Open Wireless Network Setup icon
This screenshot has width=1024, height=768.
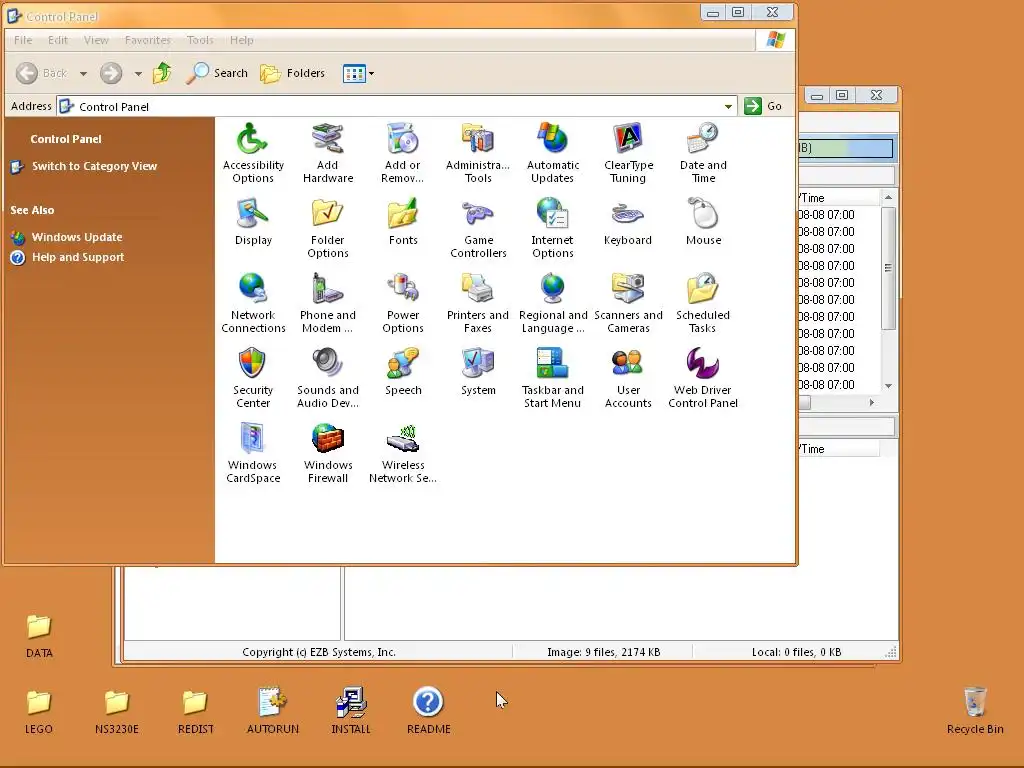[x=402, y=453]
